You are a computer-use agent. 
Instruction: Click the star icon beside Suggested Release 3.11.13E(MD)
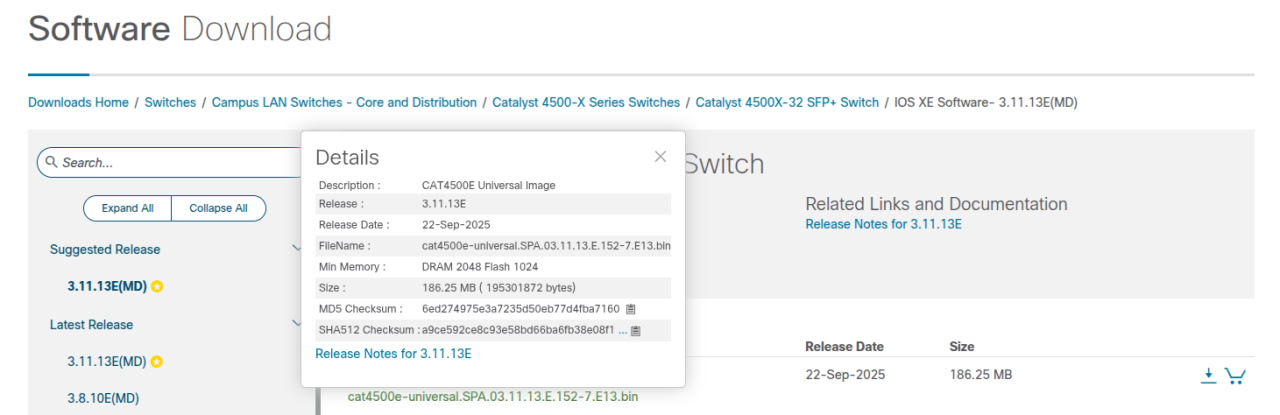point(157,286)
